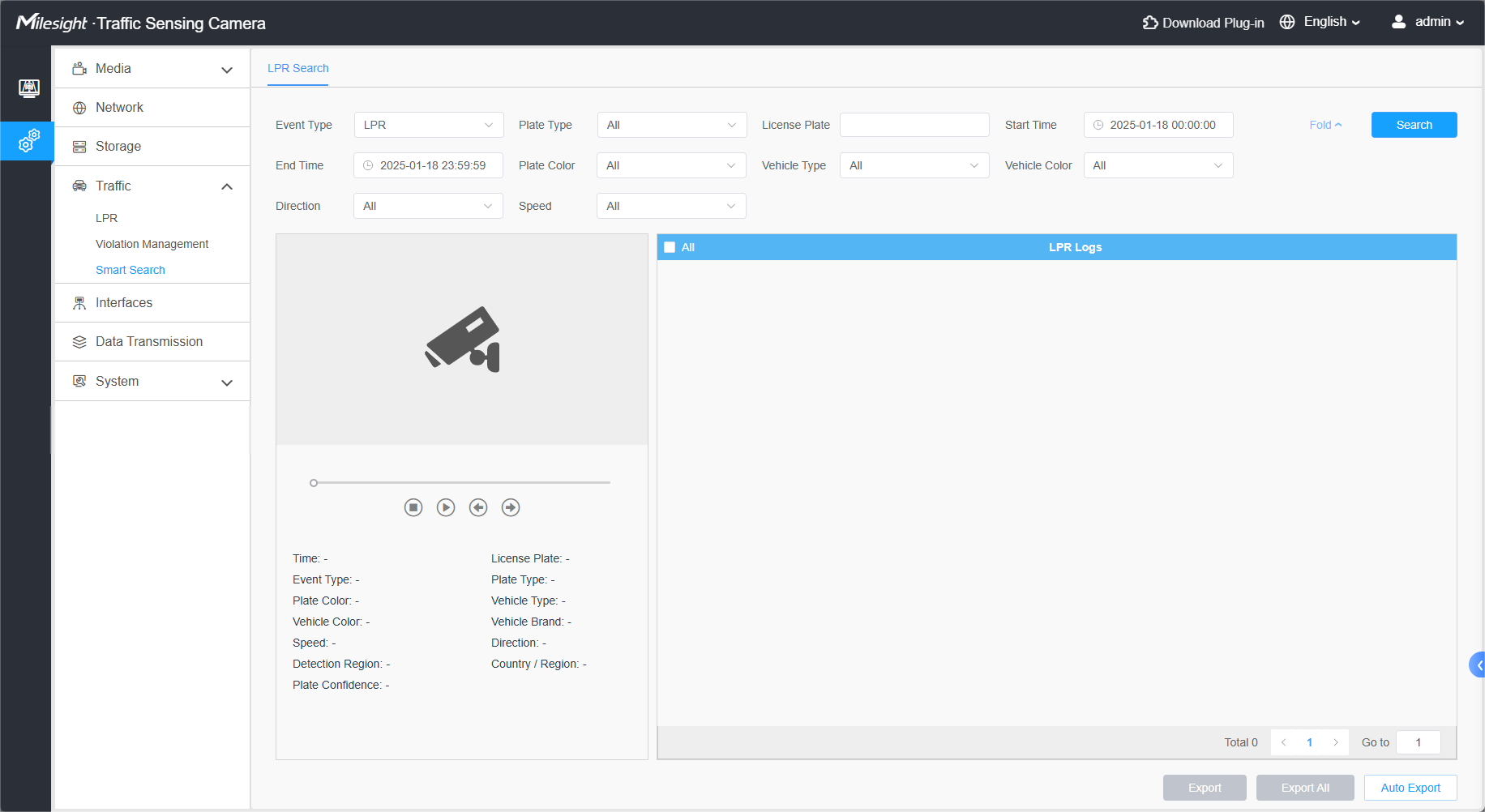
Task: Click the License Plate input field
Action: pyautogui.click(x=914, y=125)
